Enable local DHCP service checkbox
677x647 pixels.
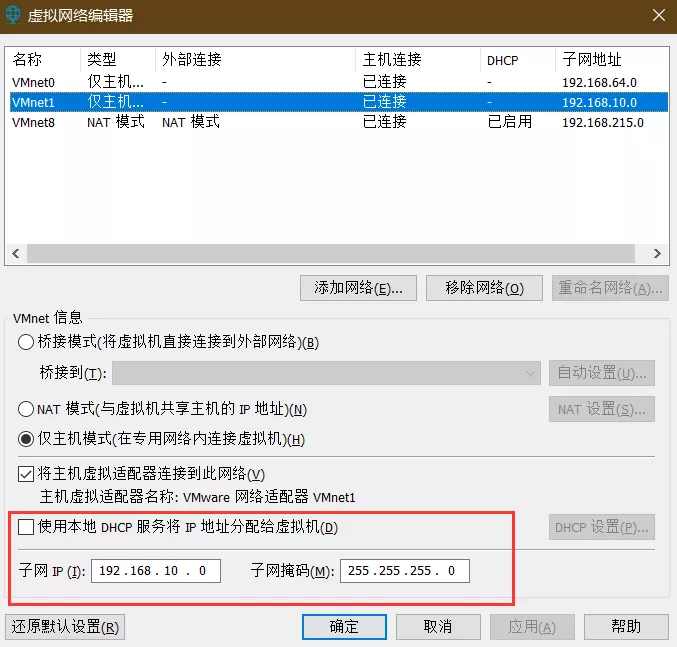(x=26, y=527)
